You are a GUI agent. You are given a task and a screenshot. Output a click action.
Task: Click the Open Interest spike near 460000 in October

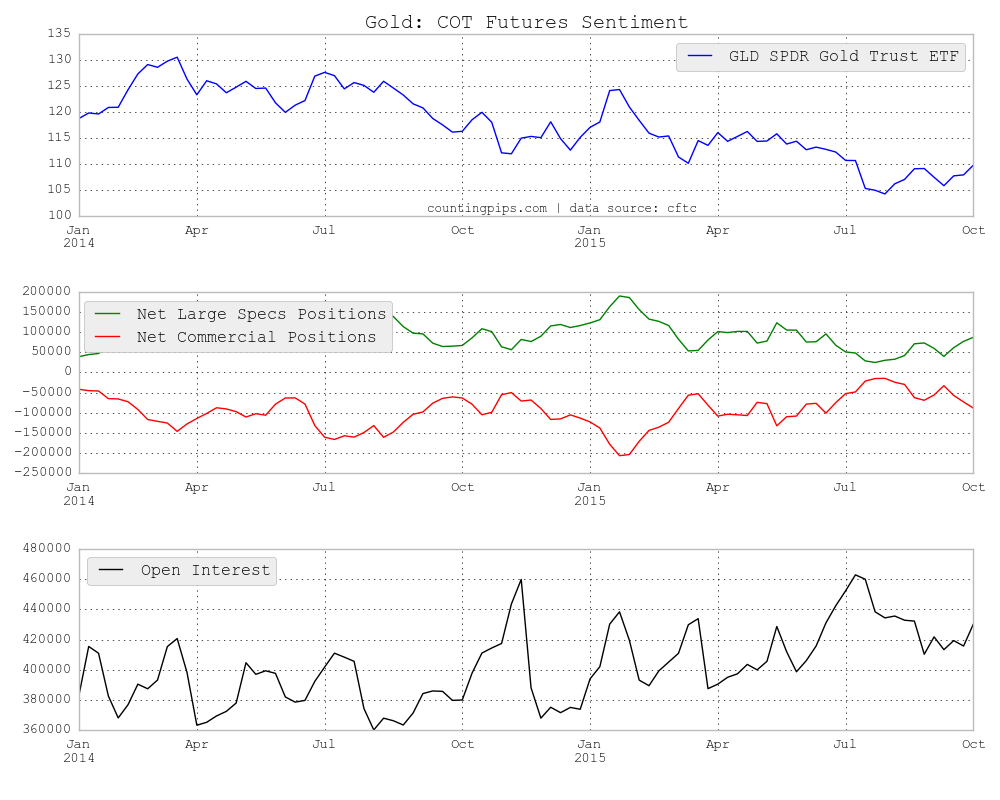(x=519, y=580)
